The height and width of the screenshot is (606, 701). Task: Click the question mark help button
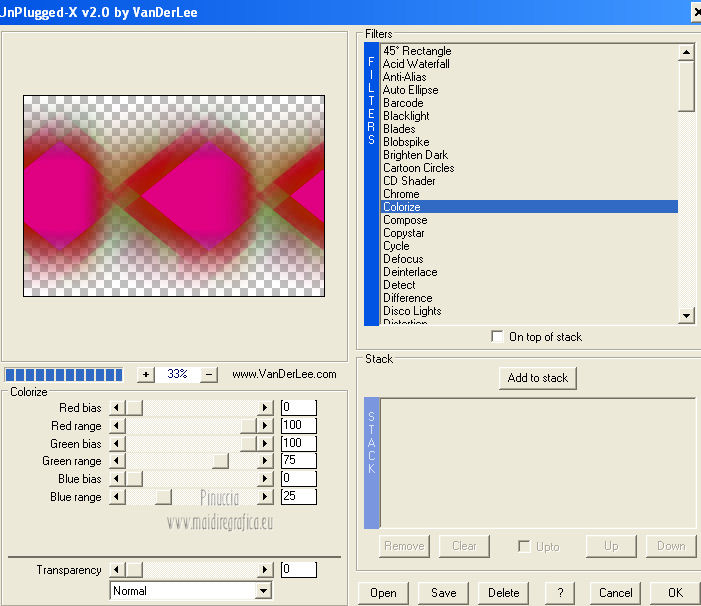(560, 593)
